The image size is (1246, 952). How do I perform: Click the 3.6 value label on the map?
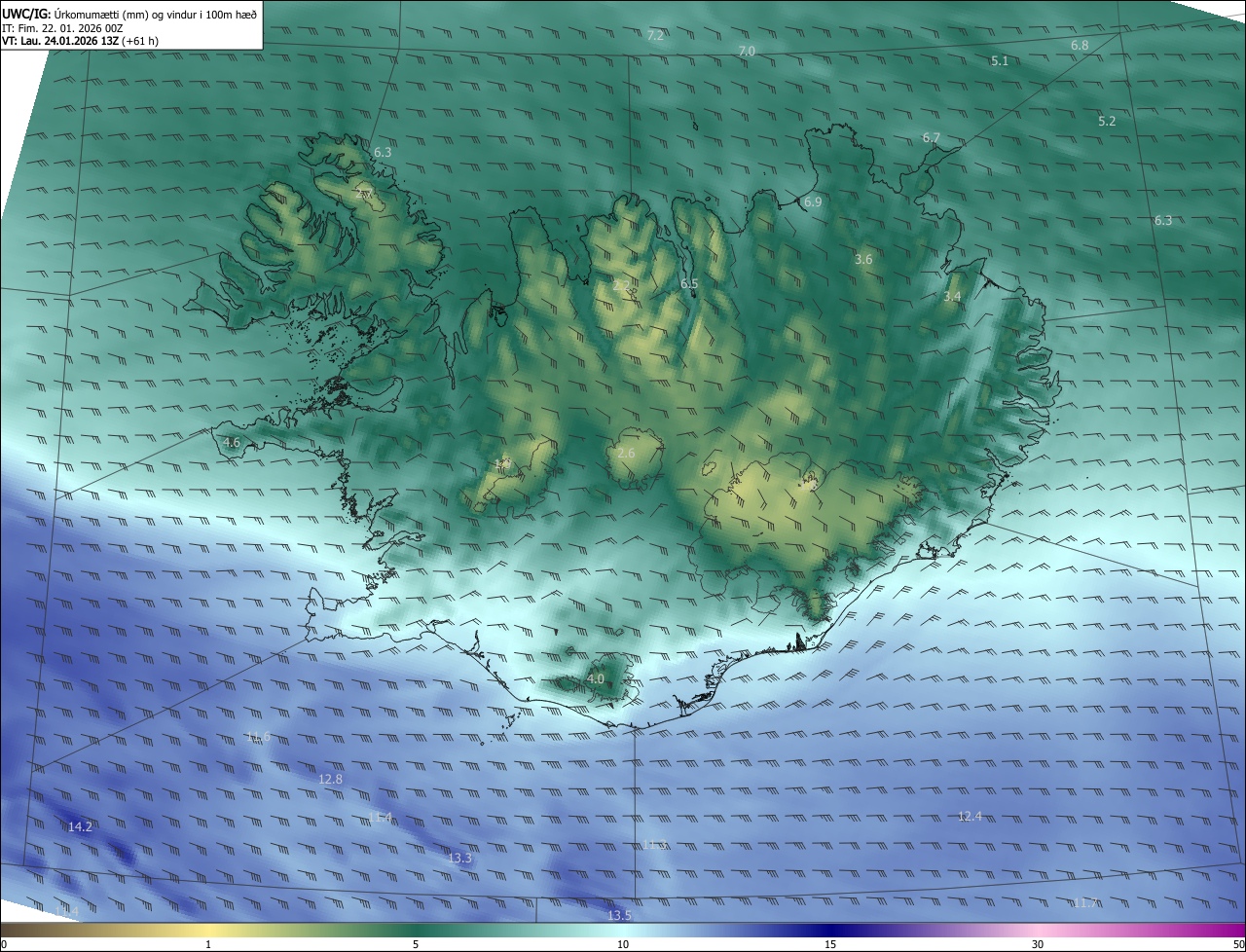[x=863, y=259]
